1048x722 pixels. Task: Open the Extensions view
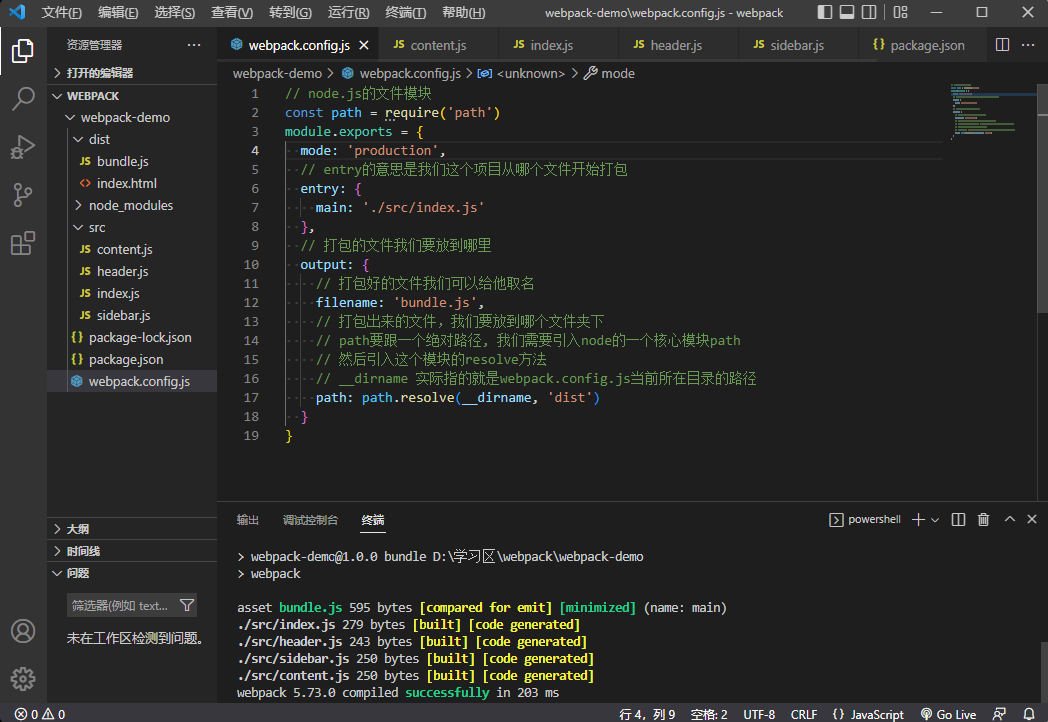pyautogui.click(x=23, y=243)
